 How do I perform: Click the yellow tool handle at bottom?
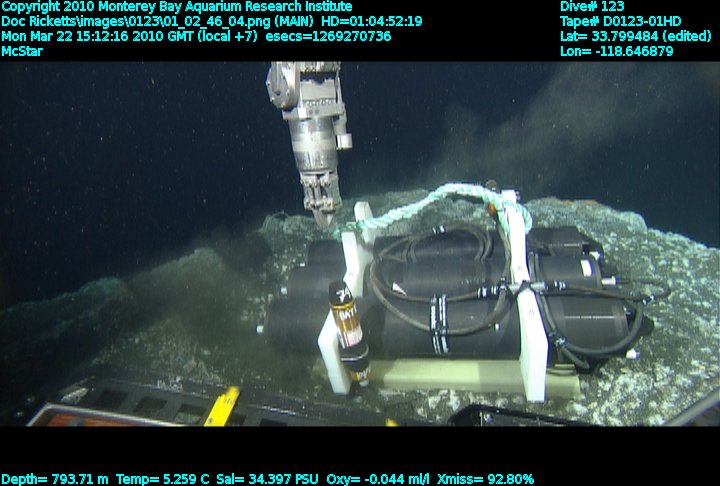tap(222, 406)
